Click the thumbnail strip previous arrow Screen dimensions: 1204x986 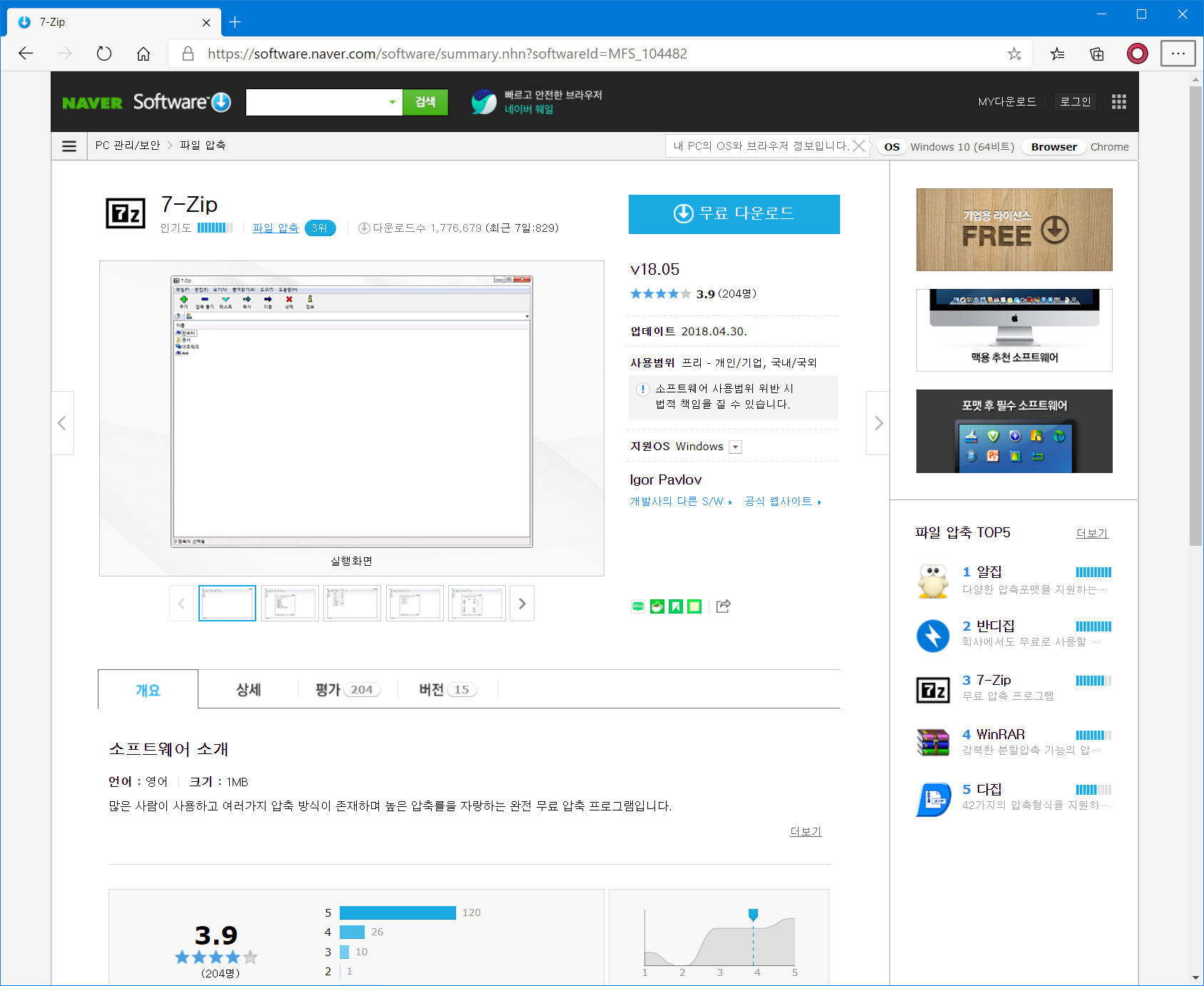click(x=181, y=604)
